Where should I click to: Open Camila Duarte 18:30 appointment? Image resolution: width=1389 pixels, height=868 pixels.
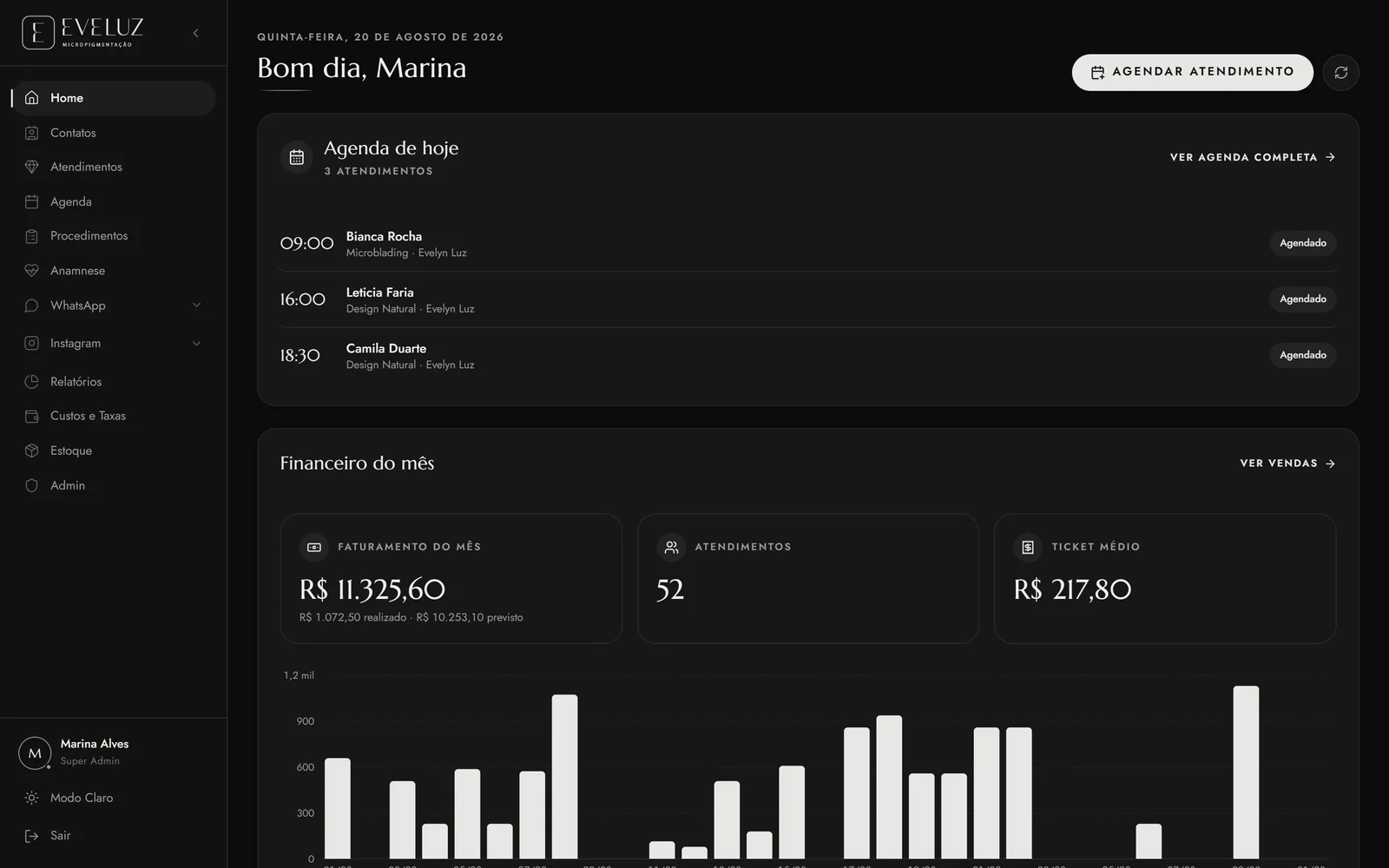tap(807, 355)
